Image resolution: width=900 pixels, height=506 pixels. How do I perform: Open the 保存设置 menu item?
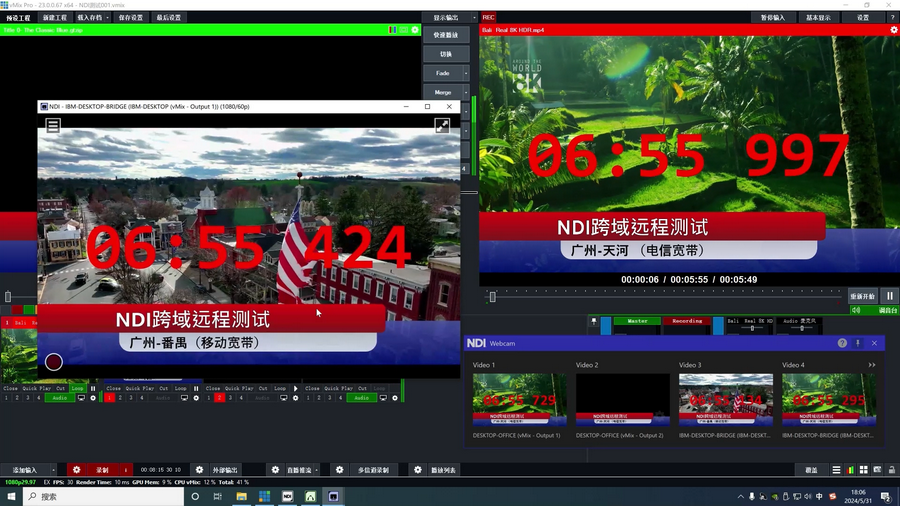[130, 17]
